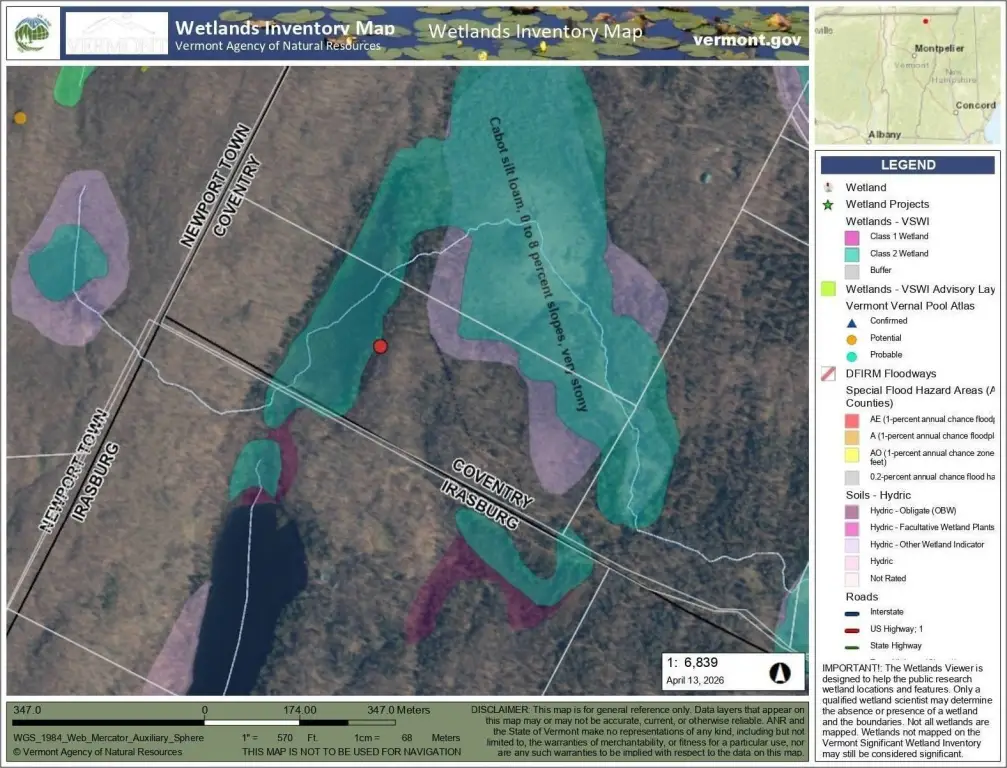Click the US Highway red line symbol
The image size is (1007, 768).
point(852,630)
